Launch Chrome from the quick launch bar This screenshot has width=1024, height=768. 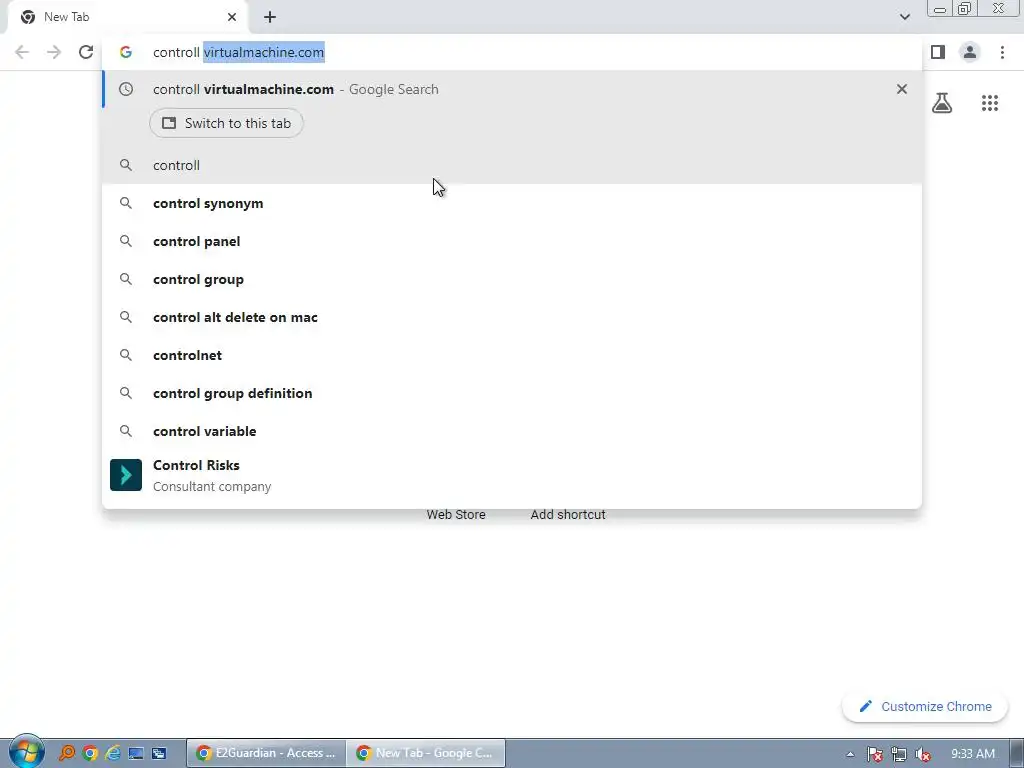(90, 753)
